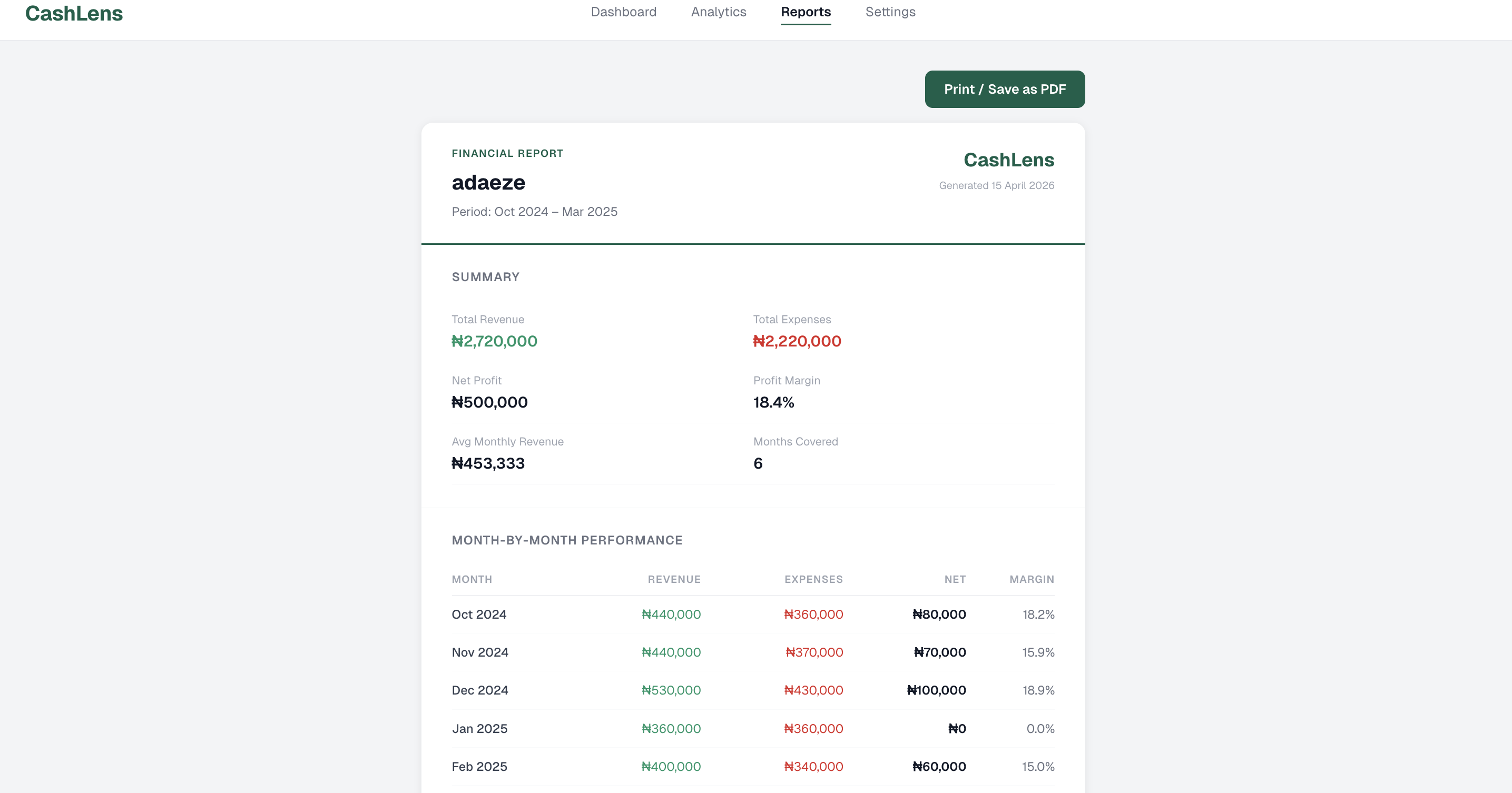Click the MARGIN column header

(x=1032, y=580)
